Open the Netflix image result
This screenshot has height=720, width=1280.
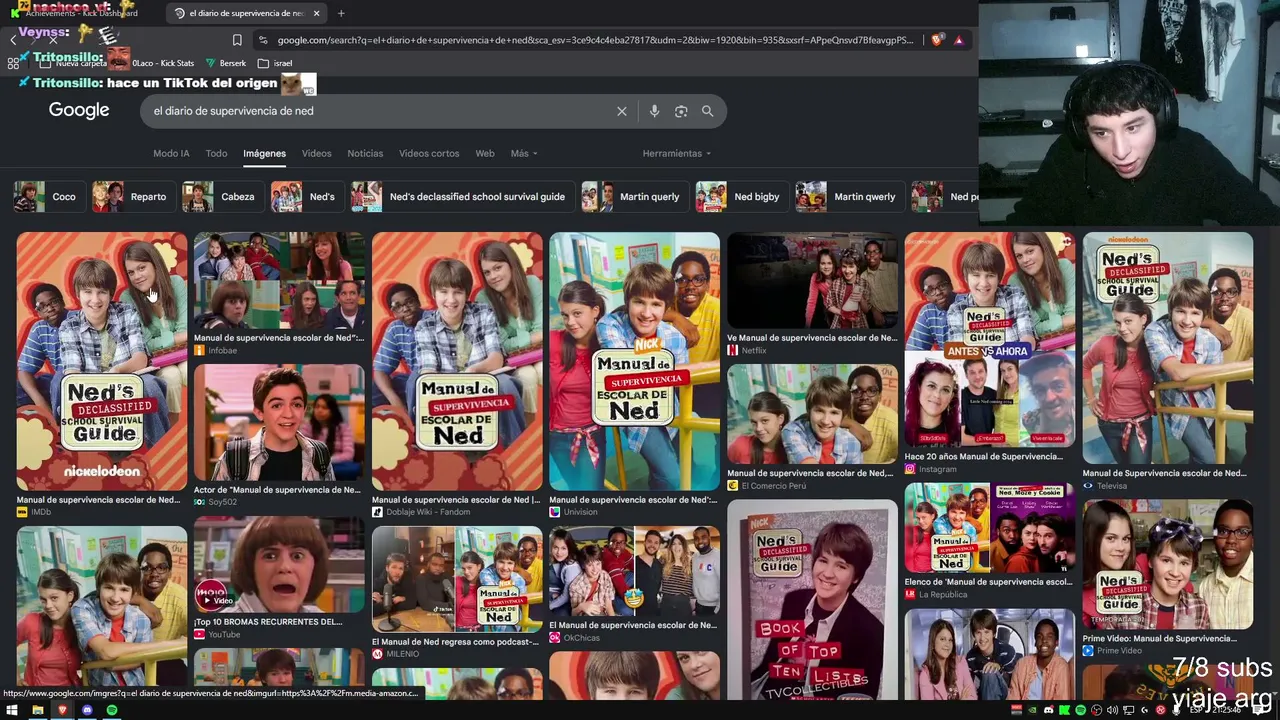812,281
